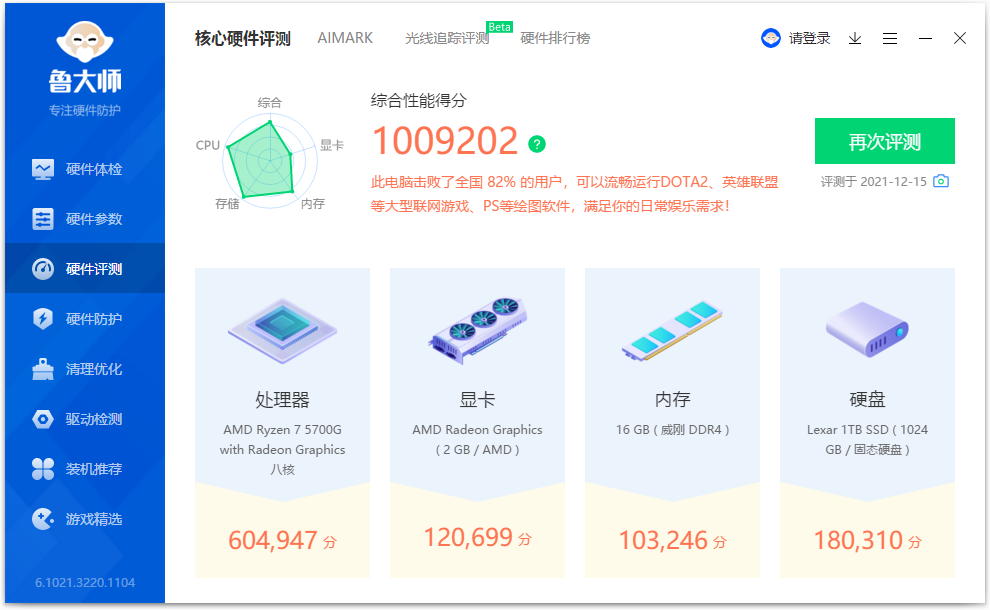Viewport: 990px width, 610px height.
Task: Click the 显卡 graphics card image
Action: coord(477,332)
